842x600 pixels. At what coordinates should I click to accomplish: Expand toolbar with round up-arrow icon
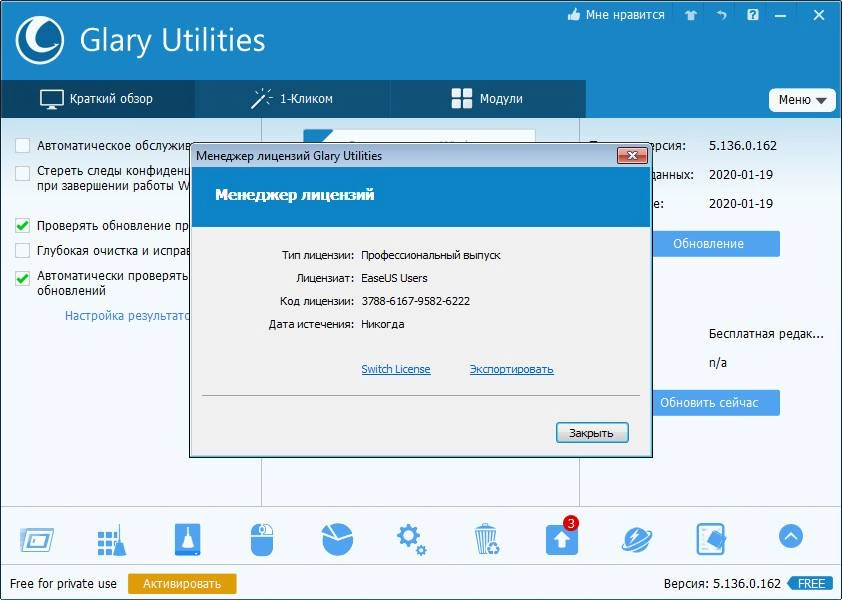click(790, 536)
